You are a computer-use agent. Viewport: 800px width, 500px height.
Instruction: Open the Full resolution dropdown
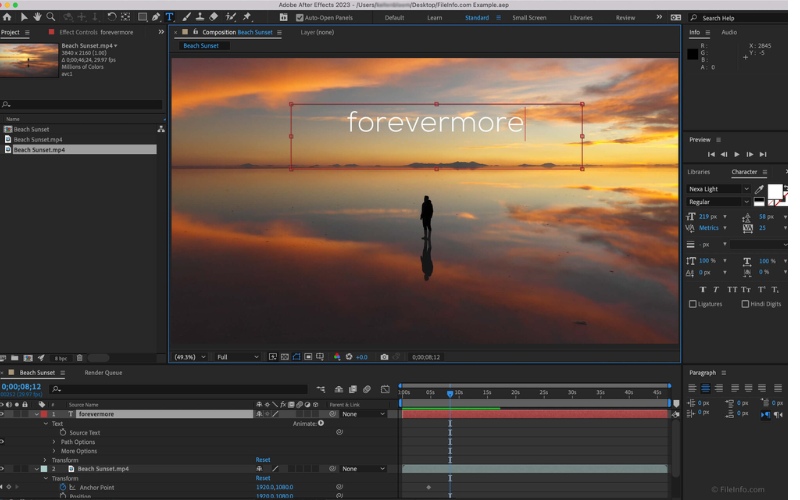(237, 357)
